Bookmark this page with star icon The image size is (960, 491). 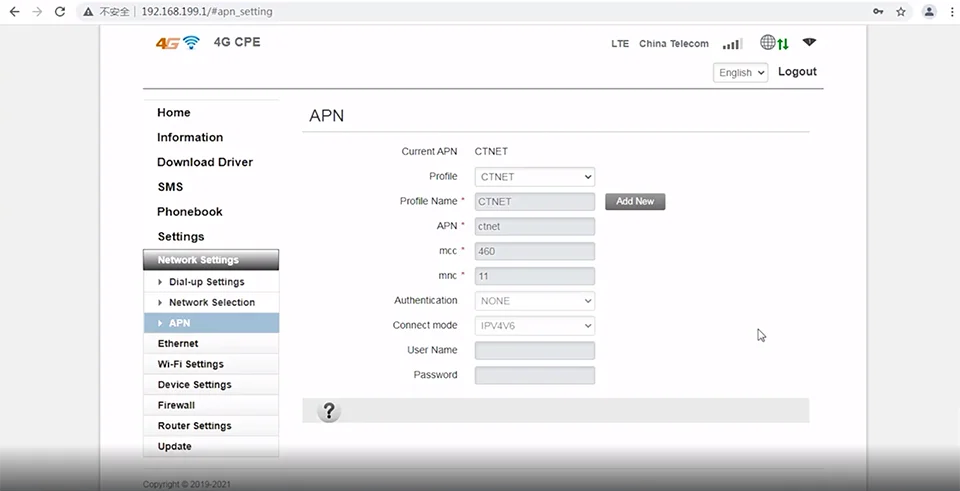coord(901,12)
